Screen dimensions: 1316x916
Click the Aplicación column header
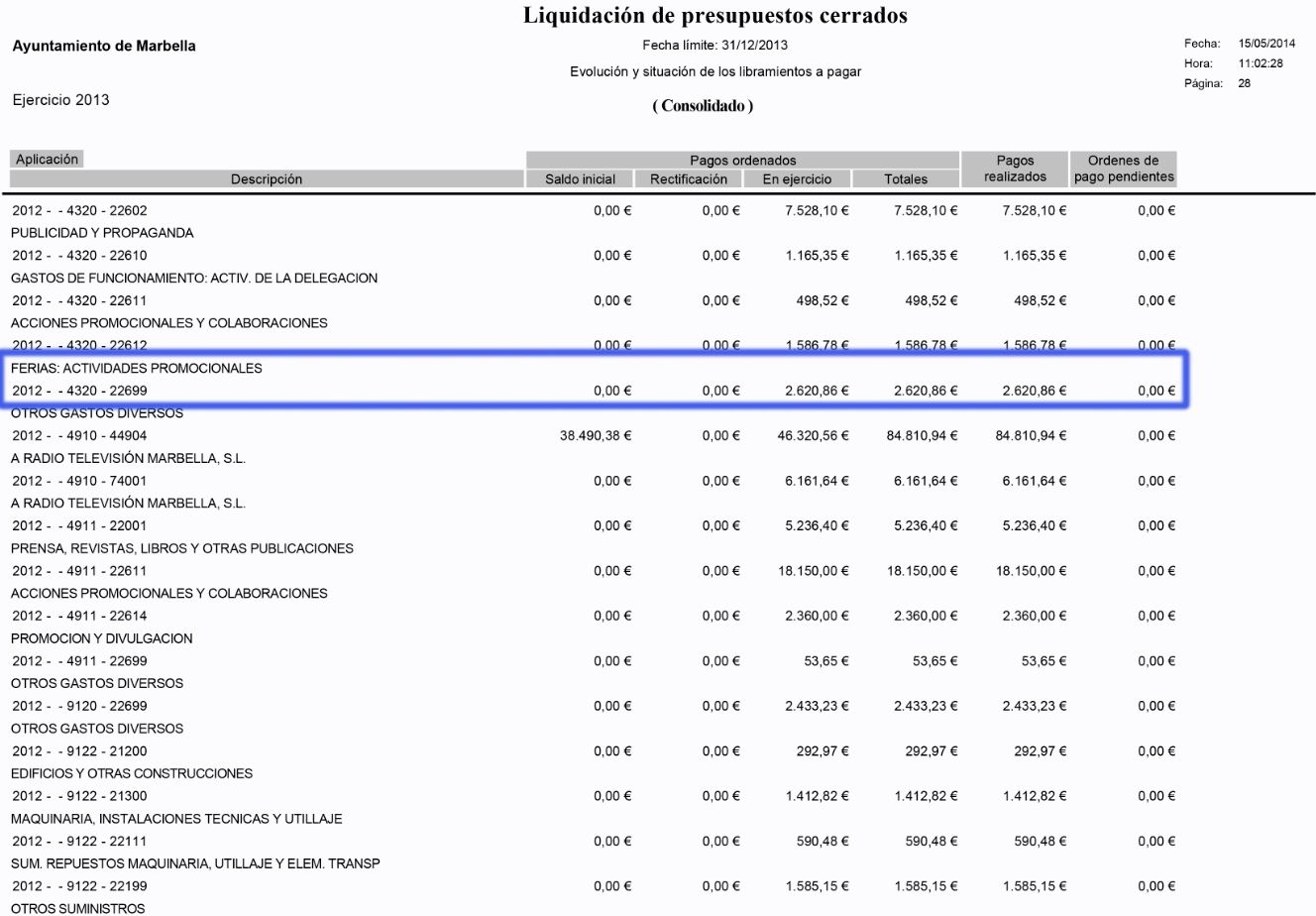47,160
